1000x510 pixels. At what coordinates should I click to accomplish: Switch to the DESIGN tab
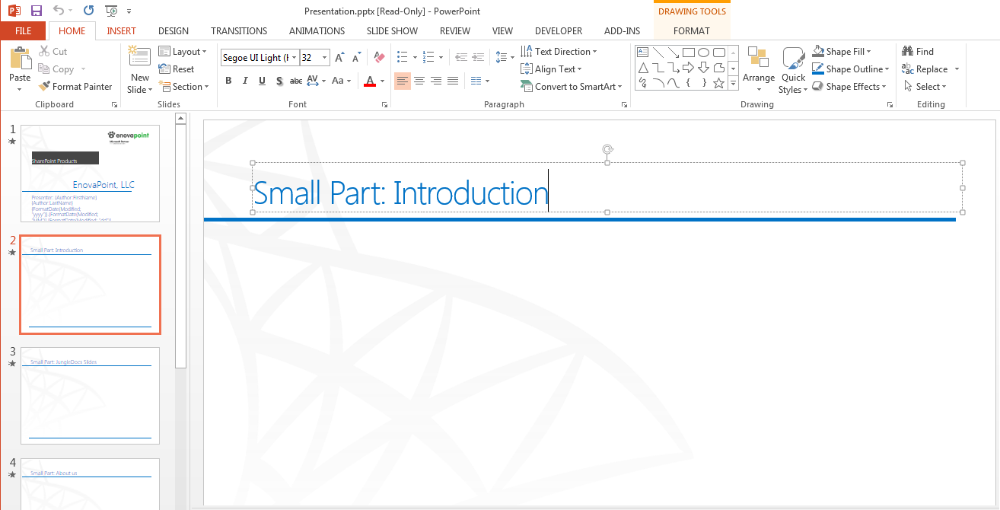coord(173,31)
